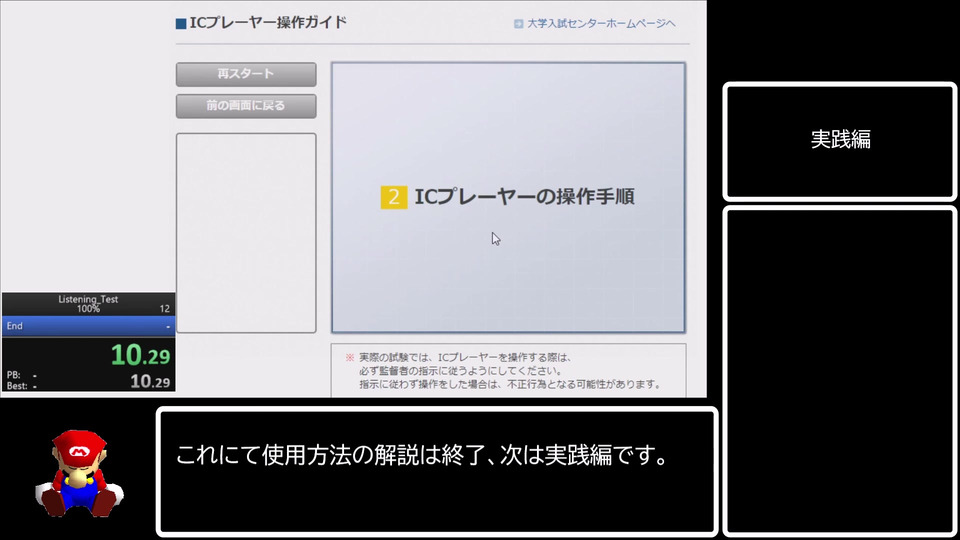
Task: Click the attempt count 12 in timer
Action: tap(165, 309)
